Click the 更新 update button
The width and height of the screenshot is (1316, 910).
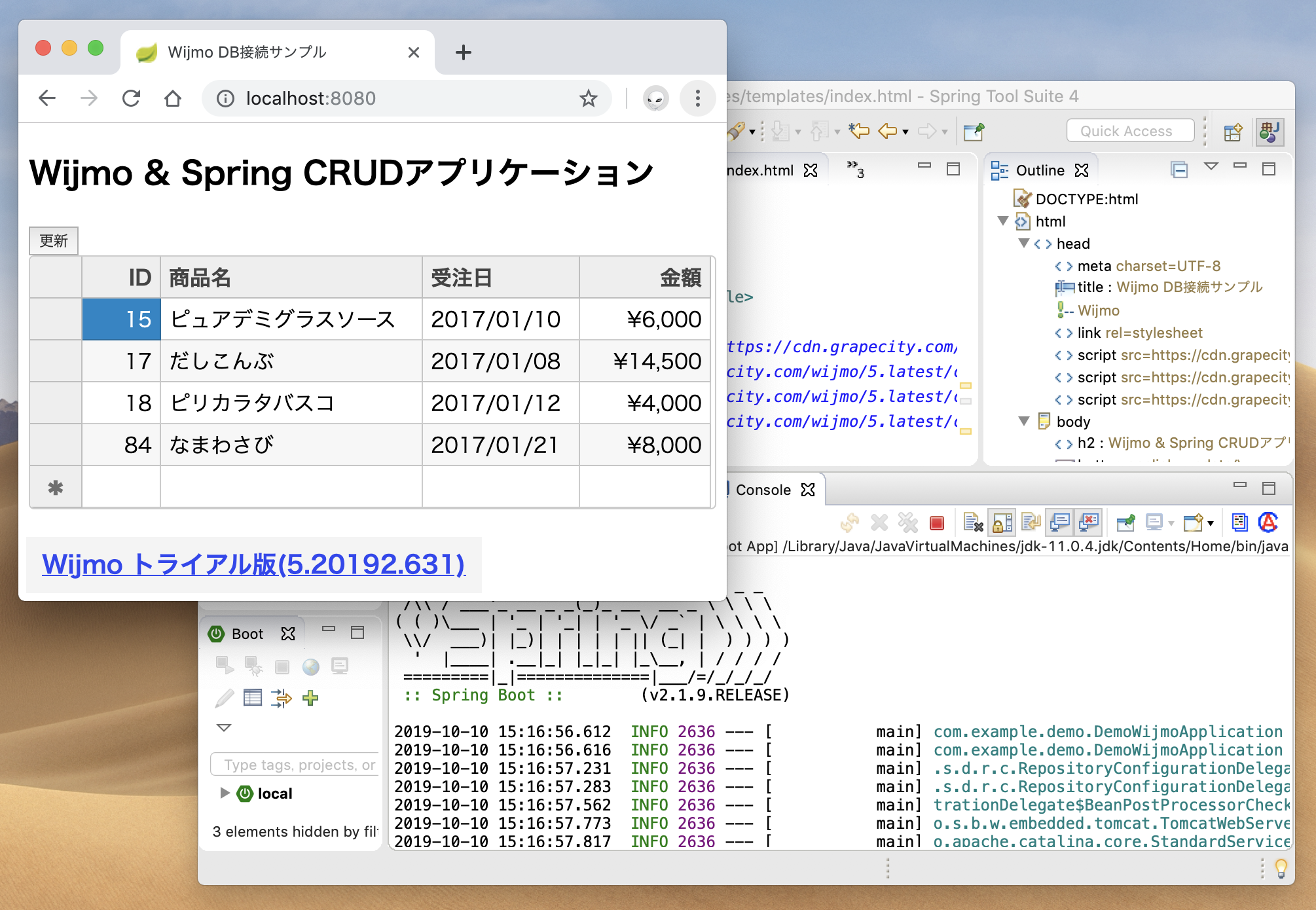(54, 241)
